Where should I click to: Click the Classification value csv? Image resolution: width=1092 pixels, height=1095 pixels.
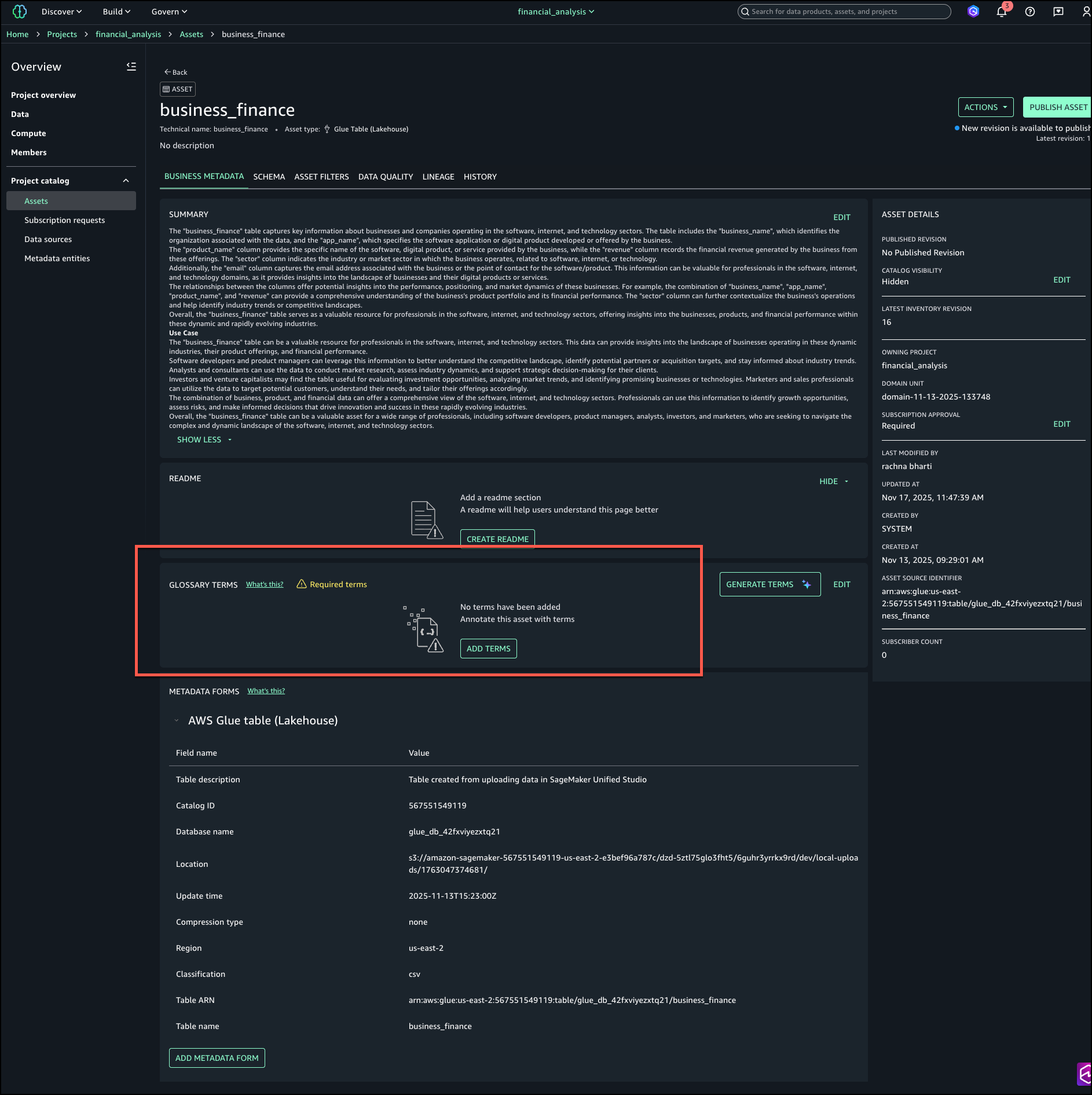click(415, 974)
